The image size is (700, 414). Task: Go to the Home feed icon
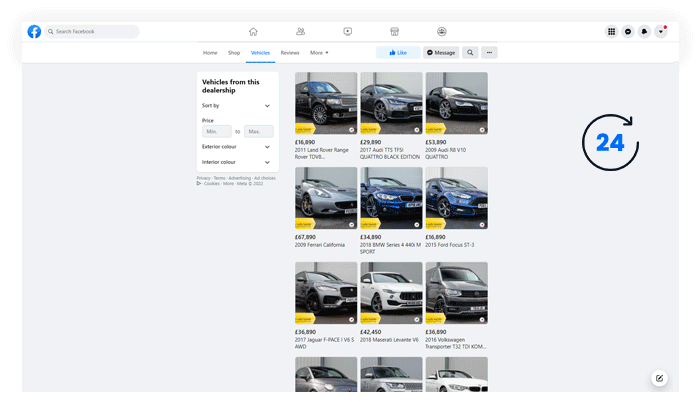pos(253,31)
